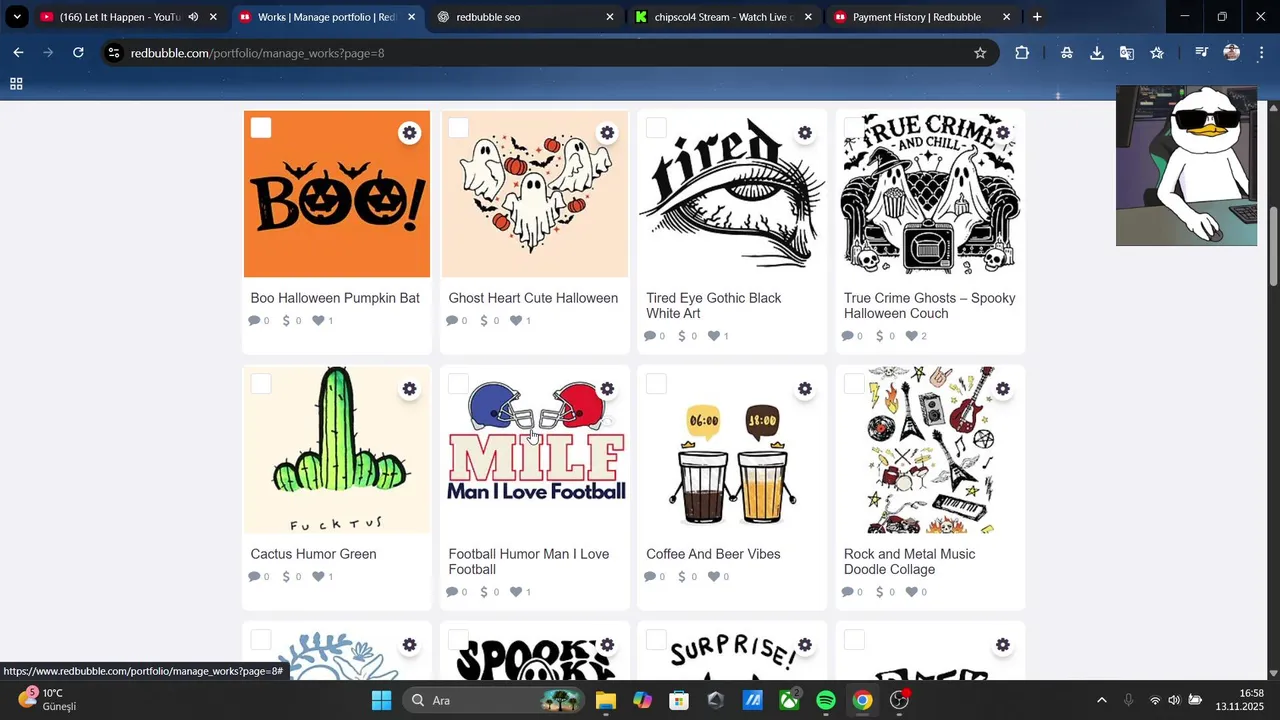The width and height of the screenshot is (1280, 720).
Task: Open apps grid in bookmarks bar
Action: [x=16, y=84]
